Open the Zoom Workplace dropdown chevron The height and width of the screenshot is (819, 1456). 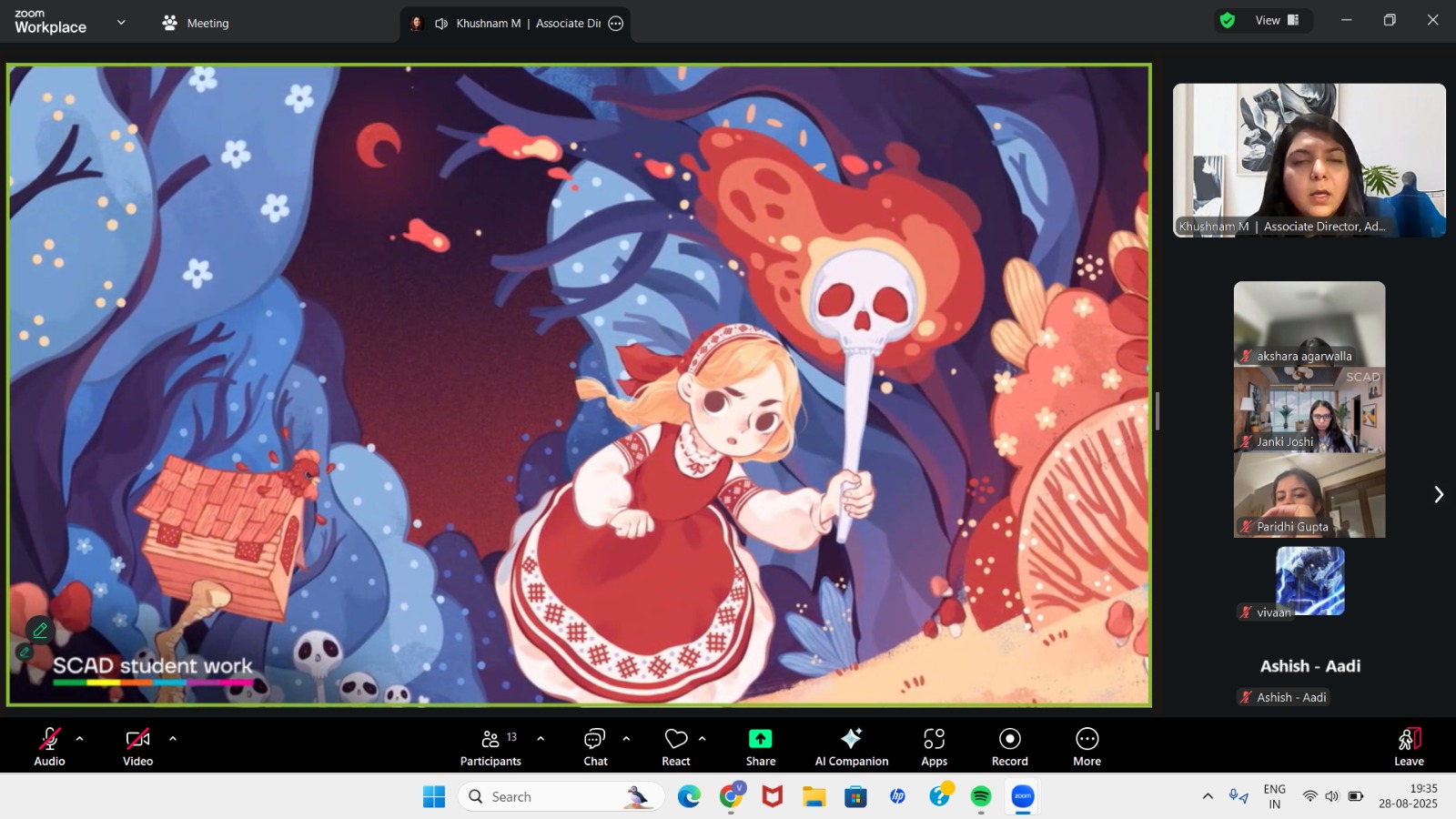(x=121, y=23)
